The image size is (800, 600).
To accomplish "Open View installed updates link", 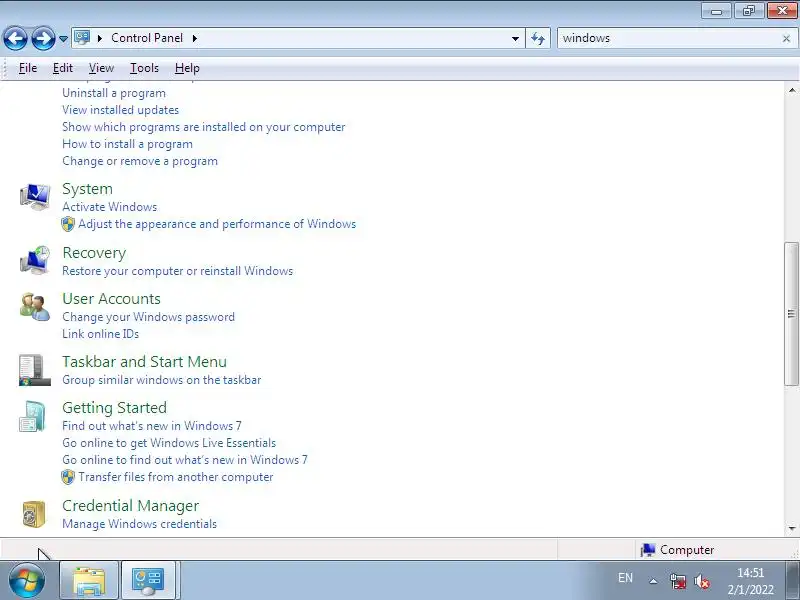I will pyautogui.click(x=120, y=110).
